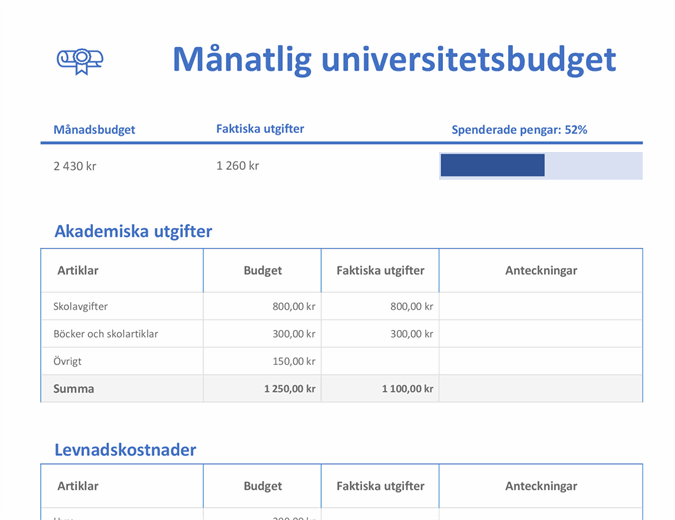Select the Summa row label
Screen dimensions: 675x520
pos(74,389)
